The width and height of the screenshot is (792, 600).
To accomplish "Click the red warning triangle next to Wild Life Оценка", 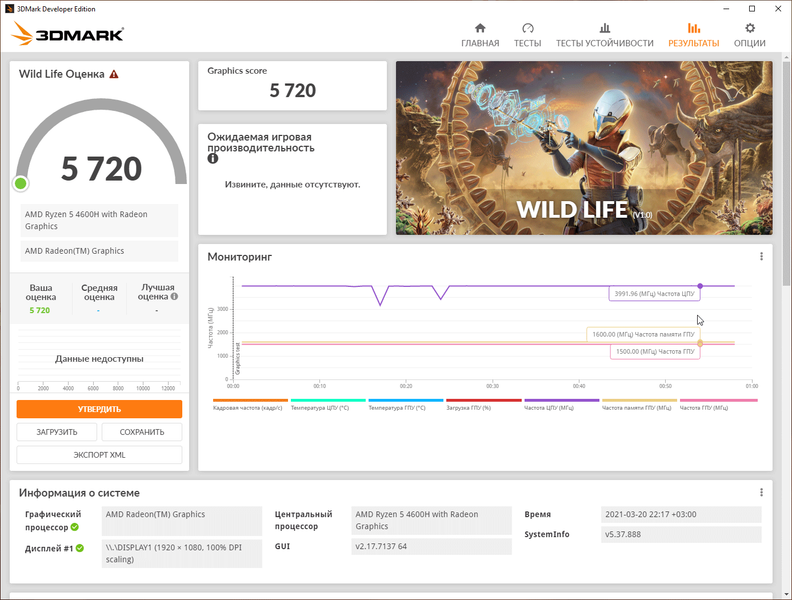I will coord(114,74).
